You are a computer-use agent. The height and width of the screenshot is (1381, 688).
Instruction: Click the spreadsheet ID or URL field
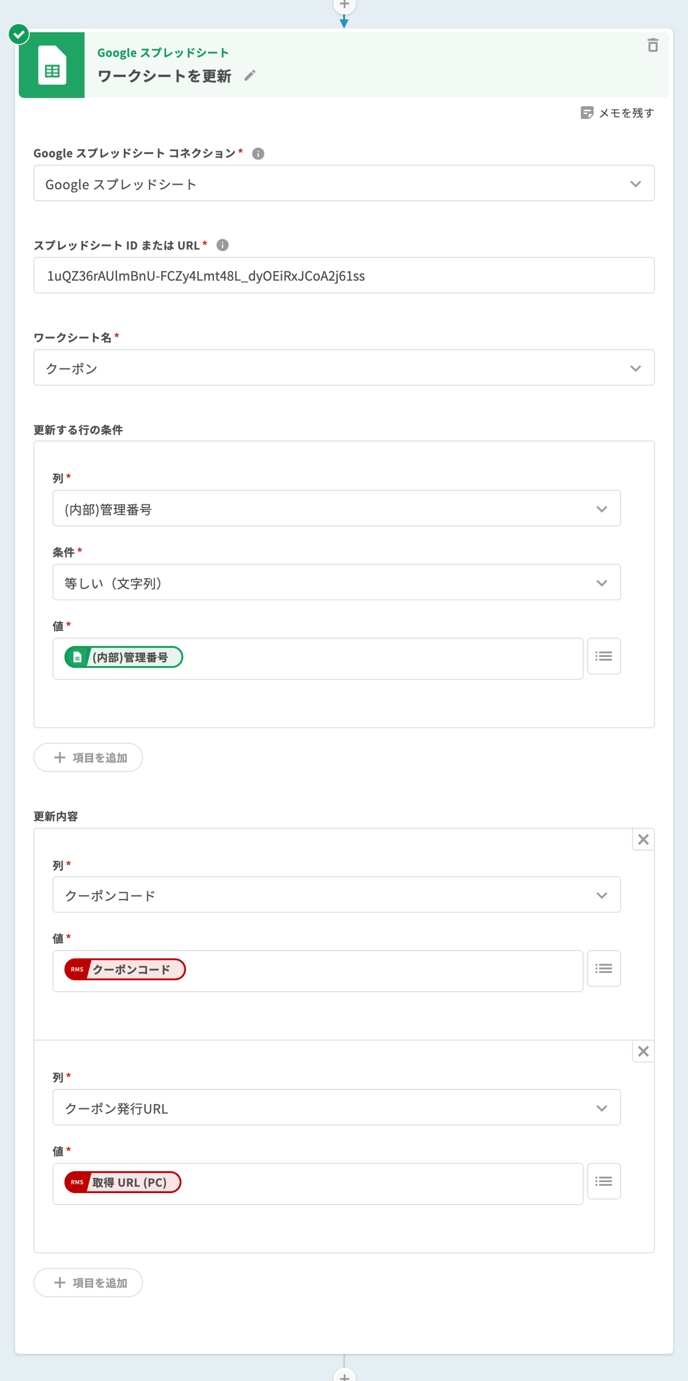(343, 276)
